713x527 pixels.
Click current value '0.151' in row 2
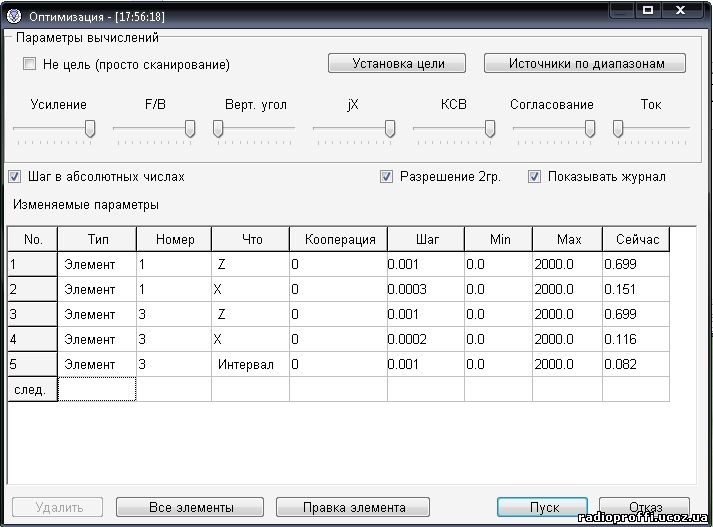point(636,289)
